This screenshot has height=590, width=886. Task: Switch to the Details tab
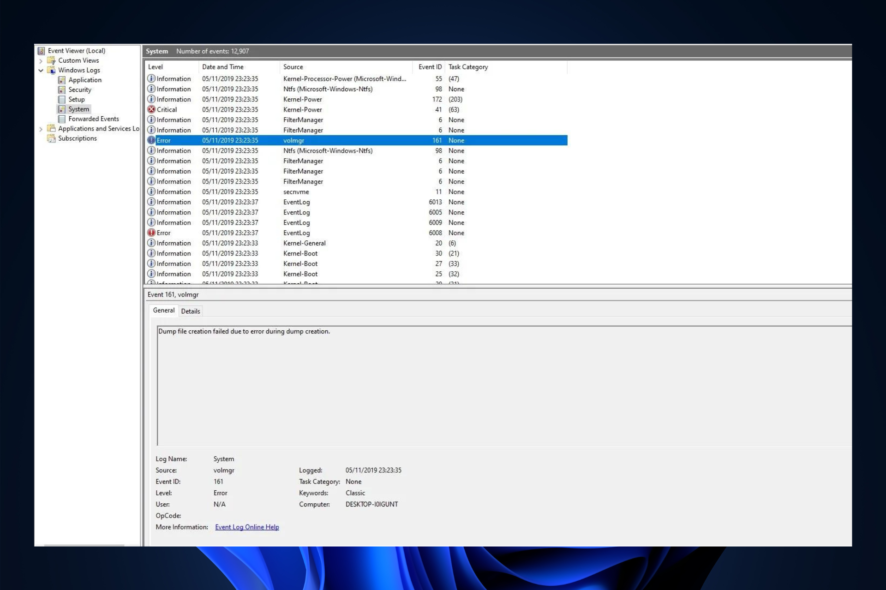pyautogui.click(x=190, y=311)
